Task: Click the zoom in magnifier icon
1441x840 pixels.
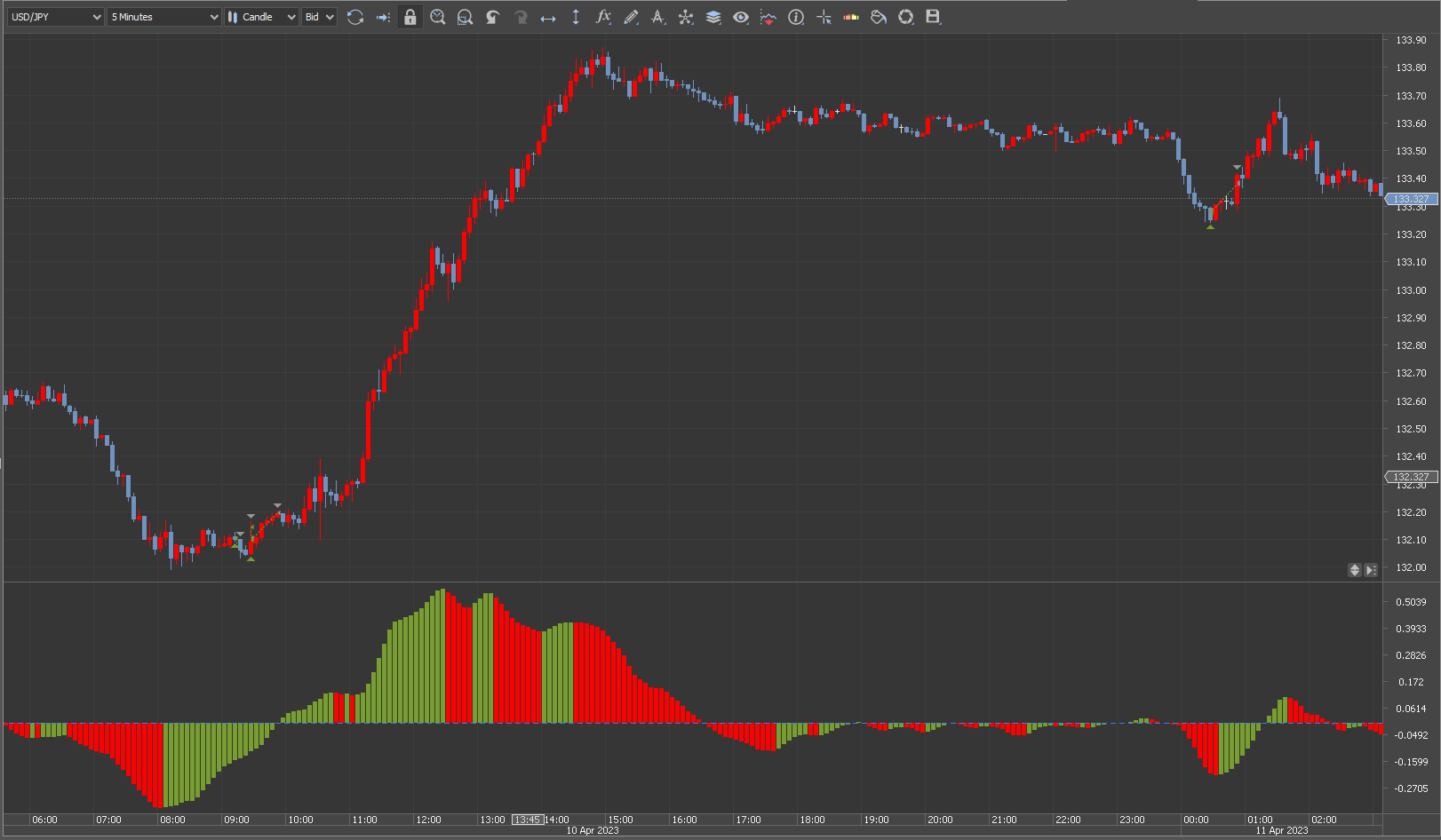Action: click(437, 17)
